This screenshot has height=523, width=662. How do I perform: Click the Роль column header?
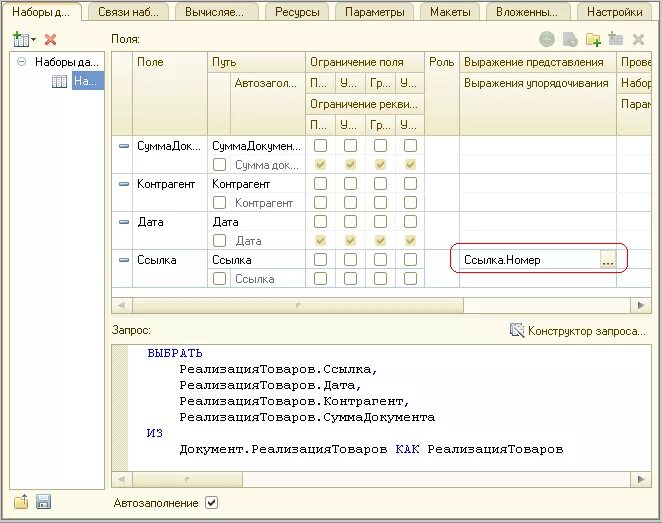click(x=442, y=94)
